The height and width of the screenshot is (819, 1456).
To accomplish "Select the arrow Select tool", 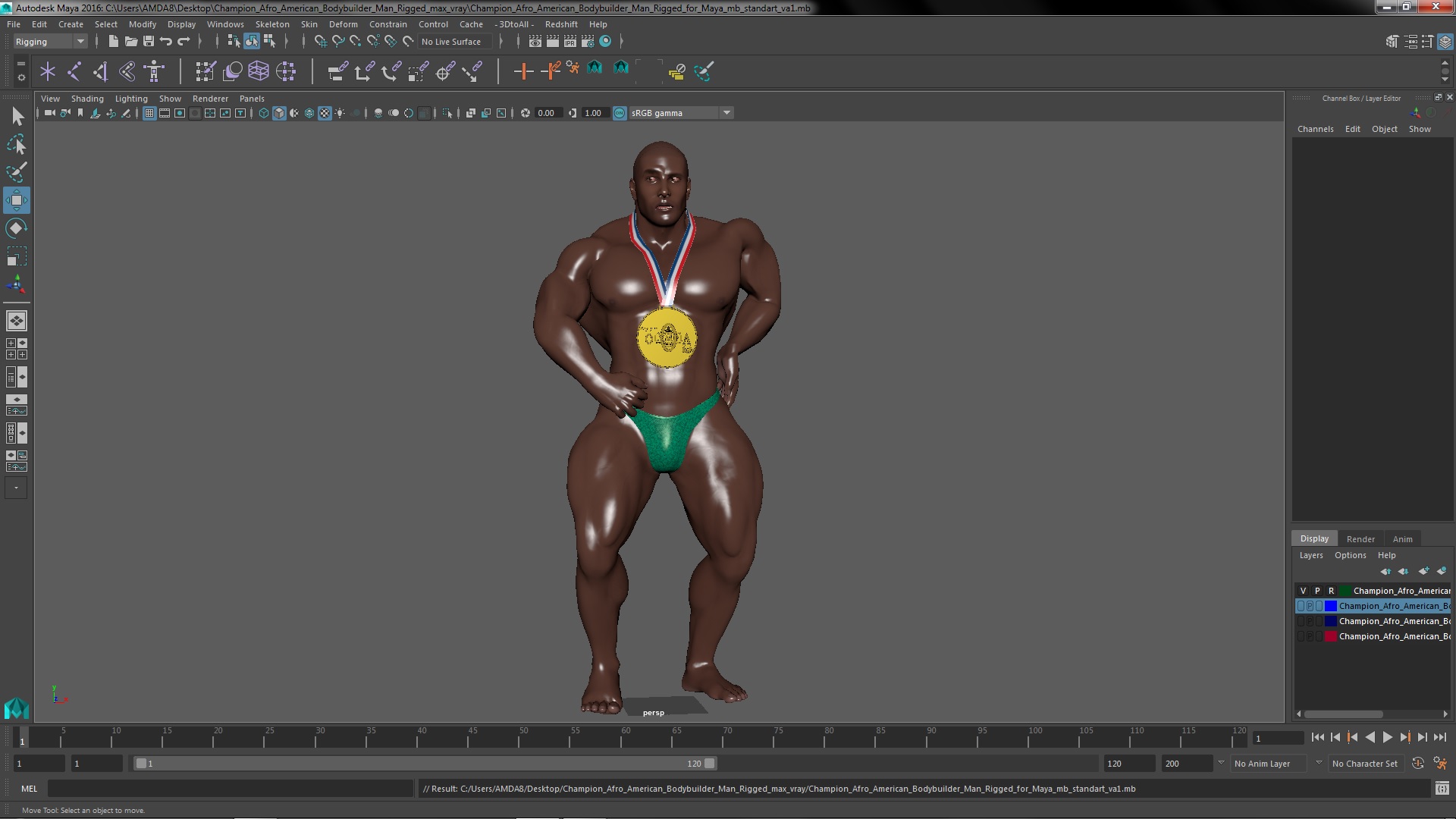I will tap(17, 116).
